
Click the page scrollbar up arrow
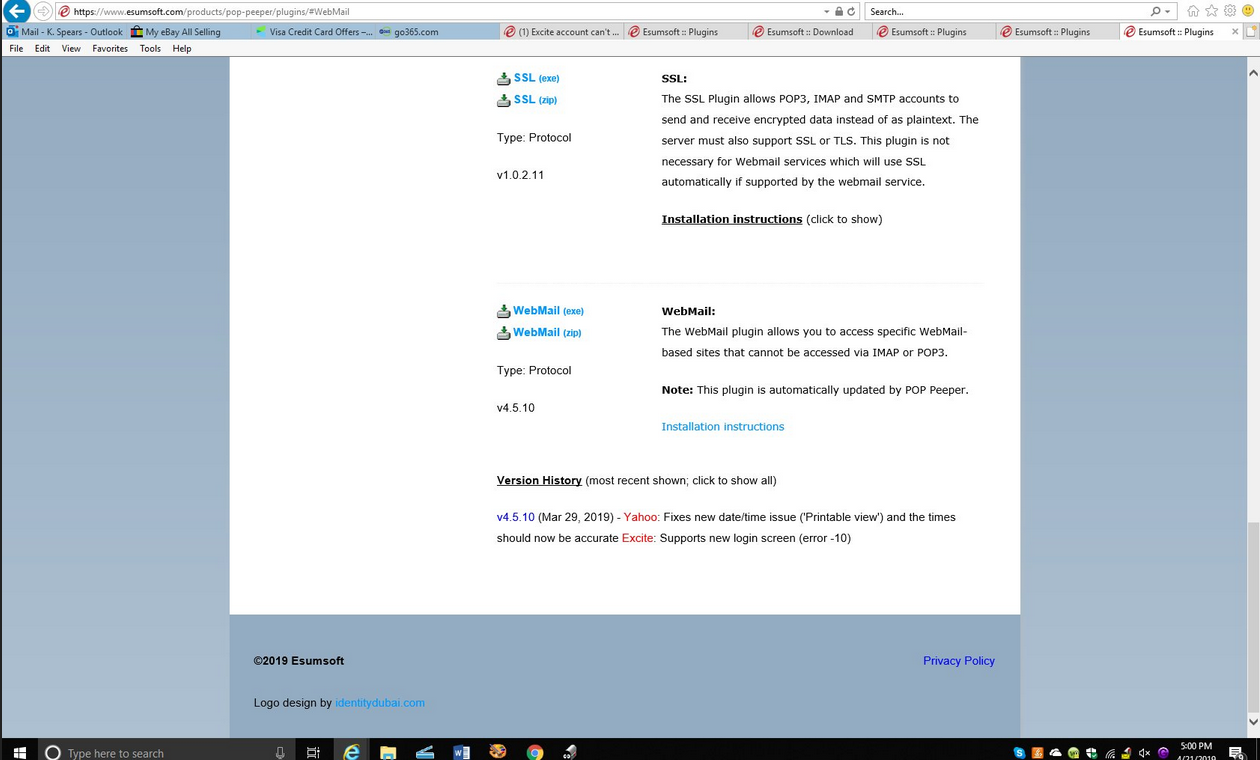(x=1253, y=71)
